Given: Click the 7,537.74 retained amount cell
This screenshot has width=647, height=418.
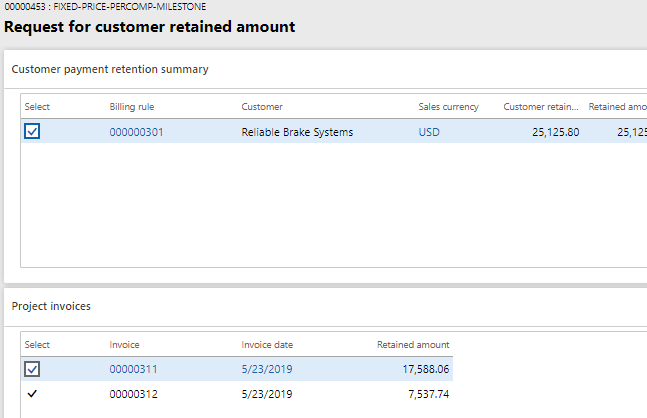Looking at the screenshot, I should pyautogui.click(x=424, y=394).
